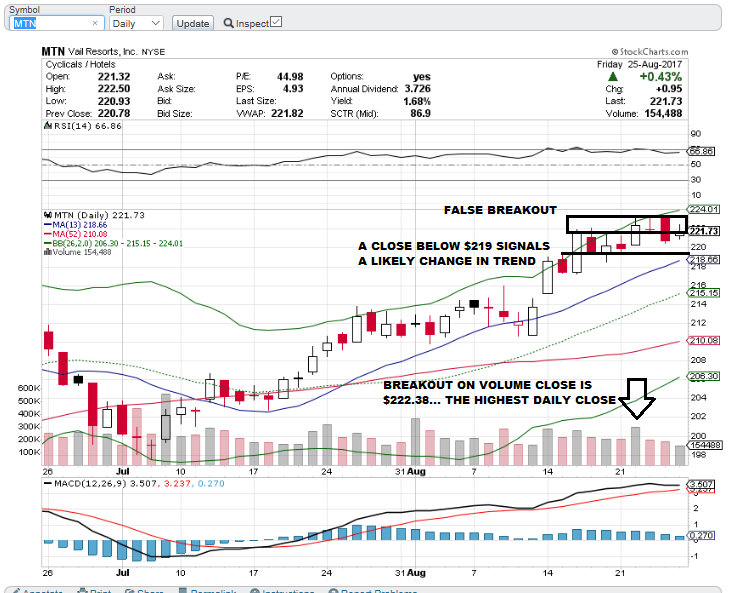The width and height of the screenshot is (741, 593).
Task: Click the RSI indicator legend icon
Action: click(x=48, y=126)
